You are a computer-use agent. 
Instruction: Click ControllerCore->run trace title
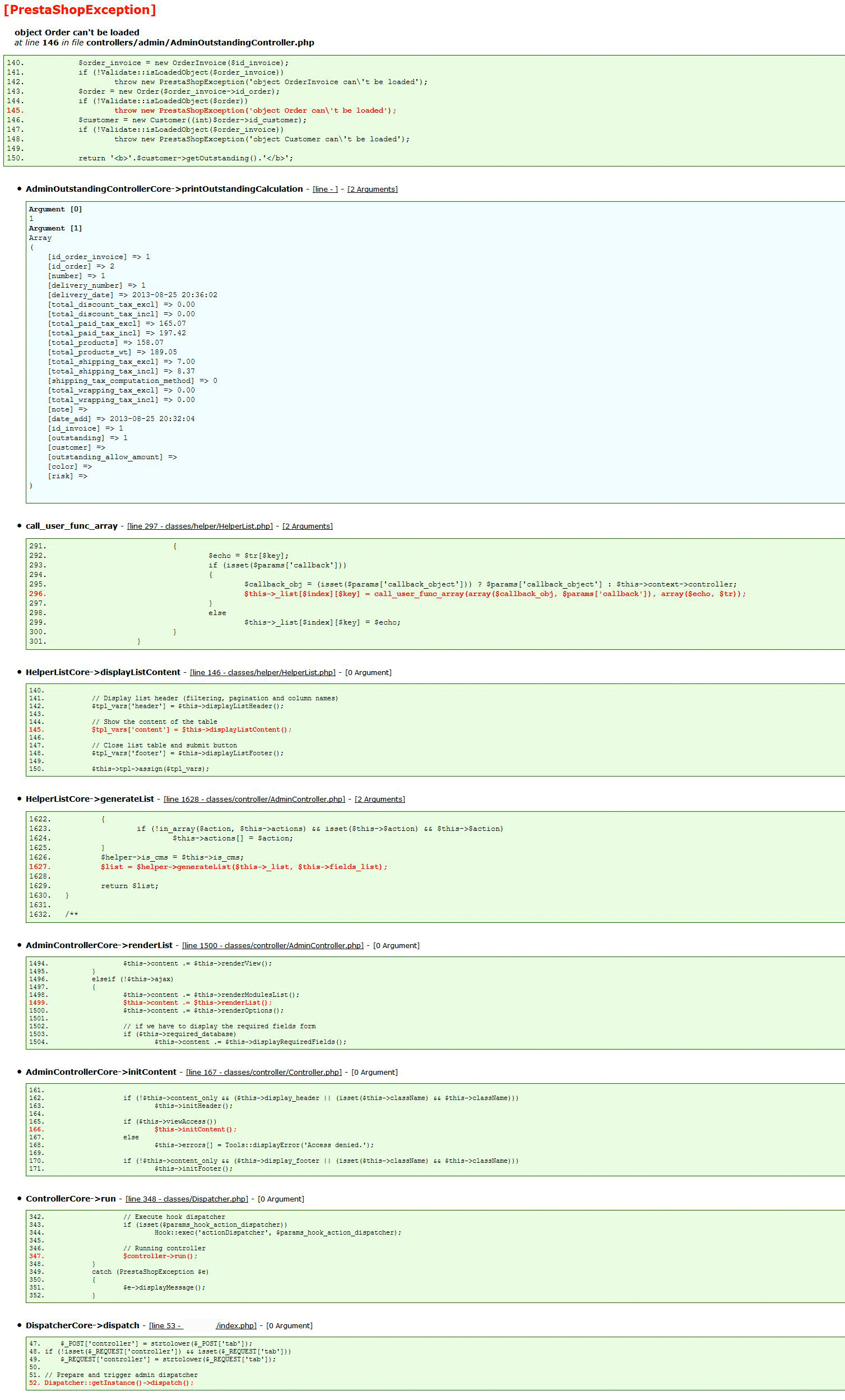click(x=71, y=1198)
